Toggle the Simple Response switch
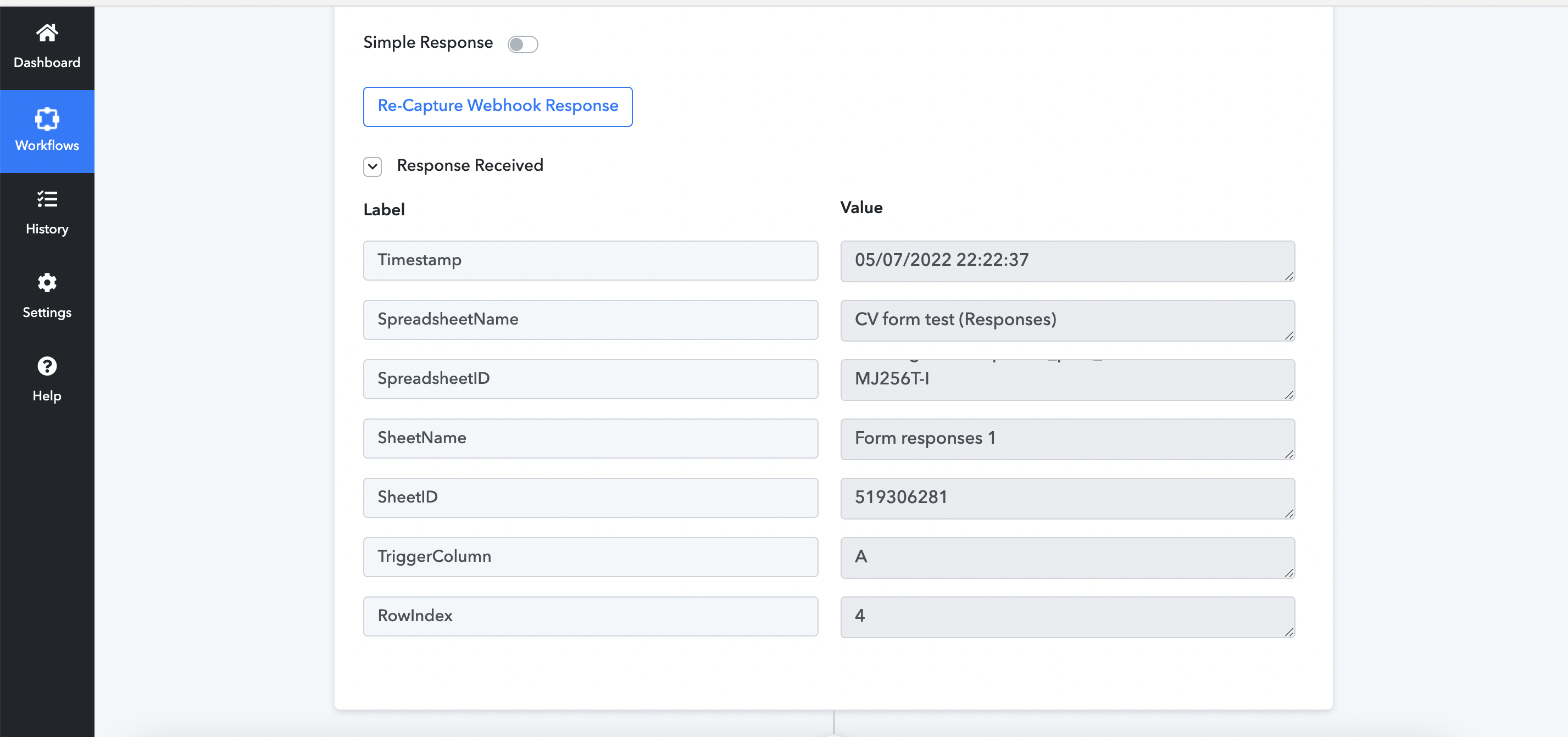 click(x=523, y=44)
